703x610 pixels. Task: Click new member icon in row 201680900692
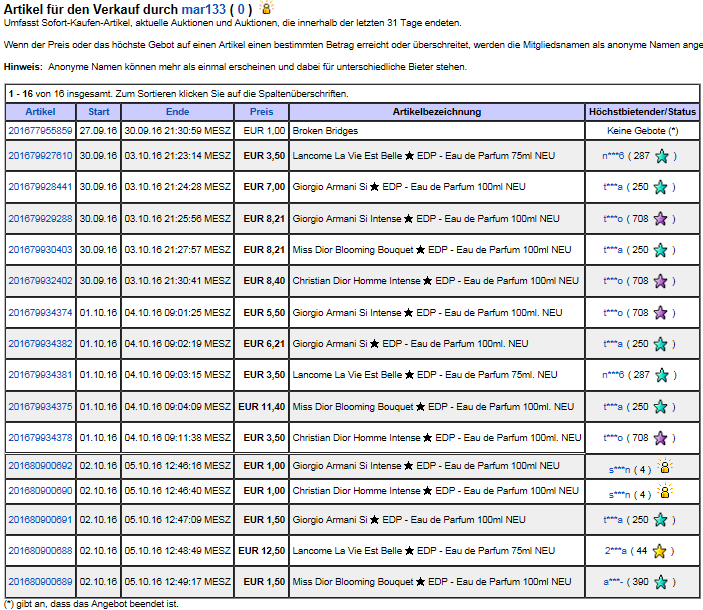coord(665,466)
